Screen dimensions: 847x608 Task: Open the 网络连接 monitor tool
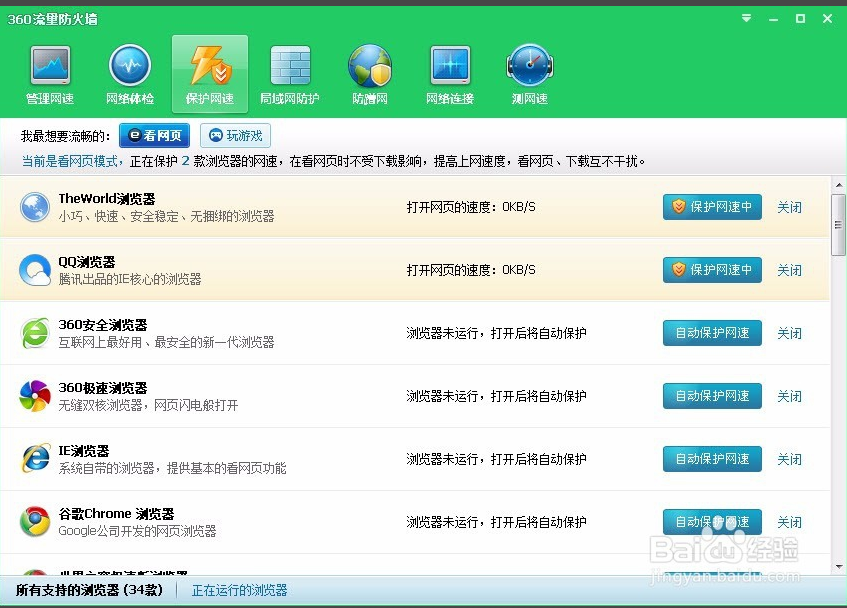[x=449, y=75]
